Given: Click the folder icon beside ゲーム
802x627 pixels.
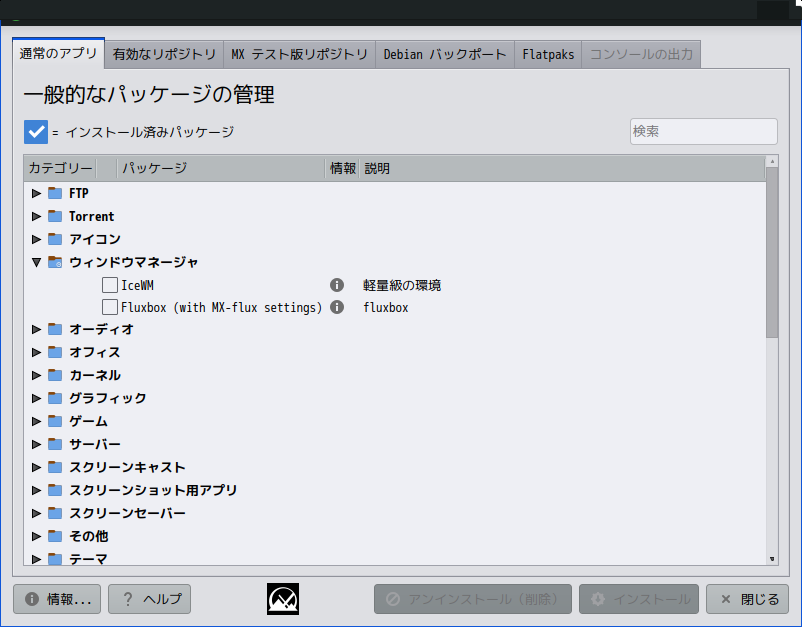Looking at the screenshot, I should (54, 421).
